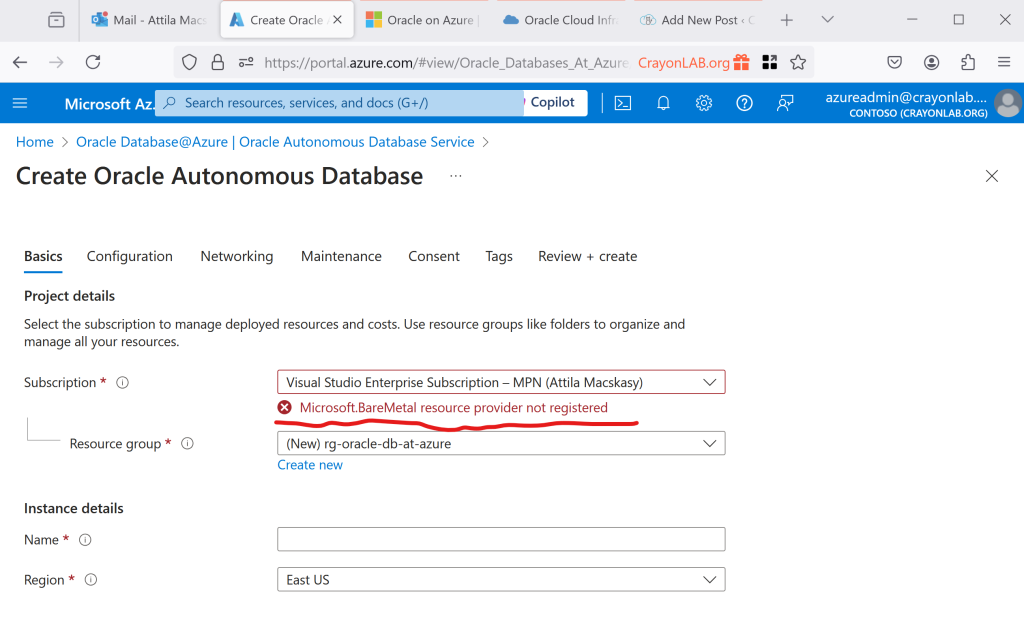The image size is (1024, 619).
Task: Open portal settings gear icon
Action: pos(704,103)
